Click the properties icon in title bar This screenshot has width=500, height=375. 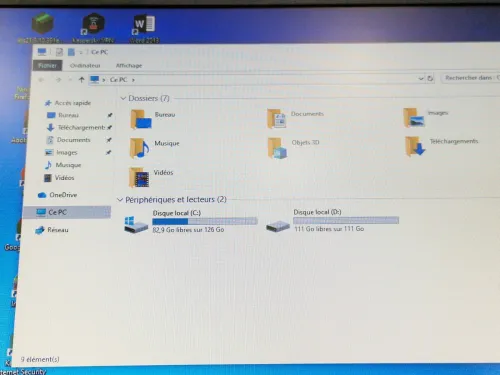click(x=59, y=52)
